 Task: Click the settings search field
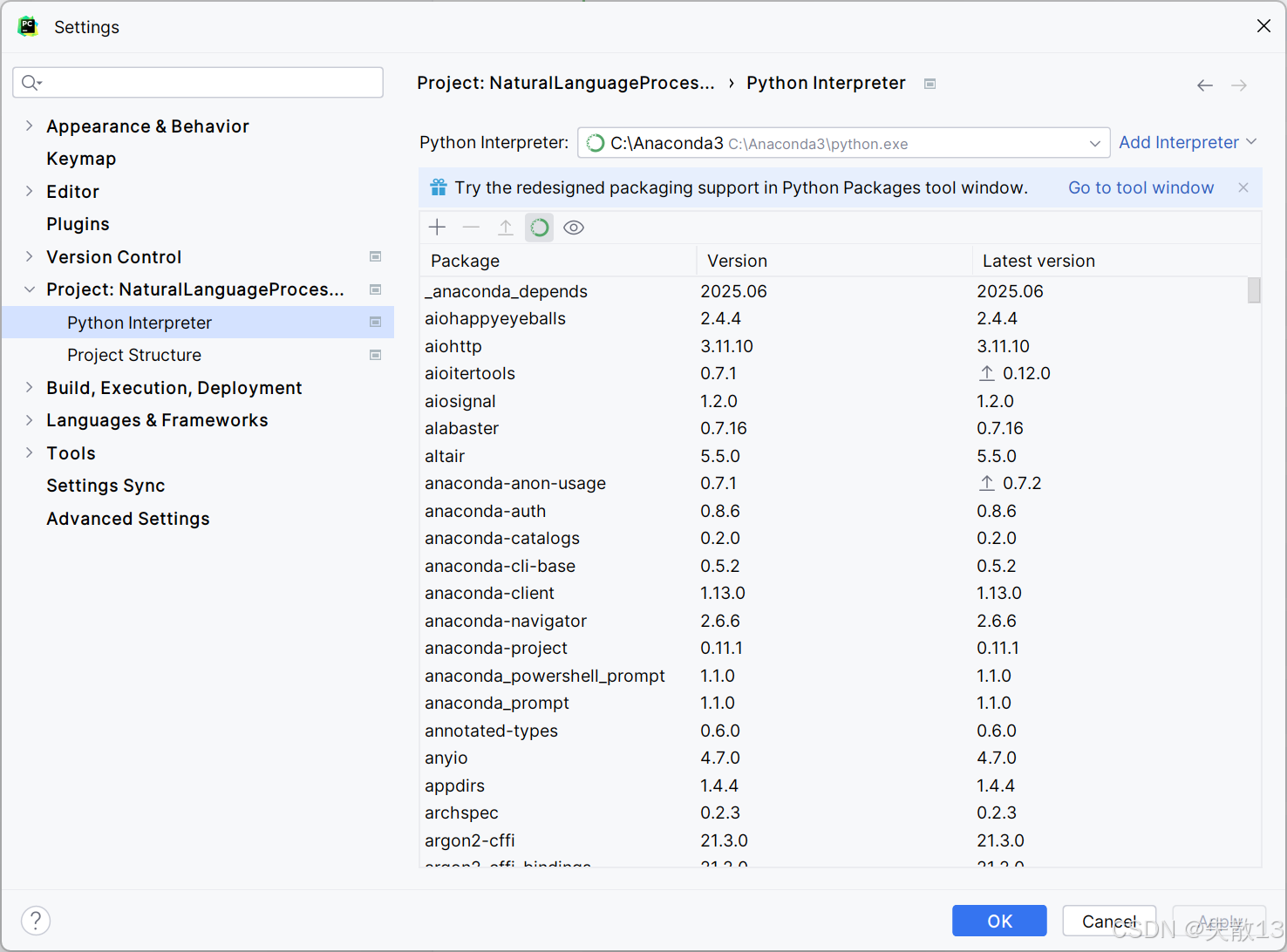coord(198,82)
